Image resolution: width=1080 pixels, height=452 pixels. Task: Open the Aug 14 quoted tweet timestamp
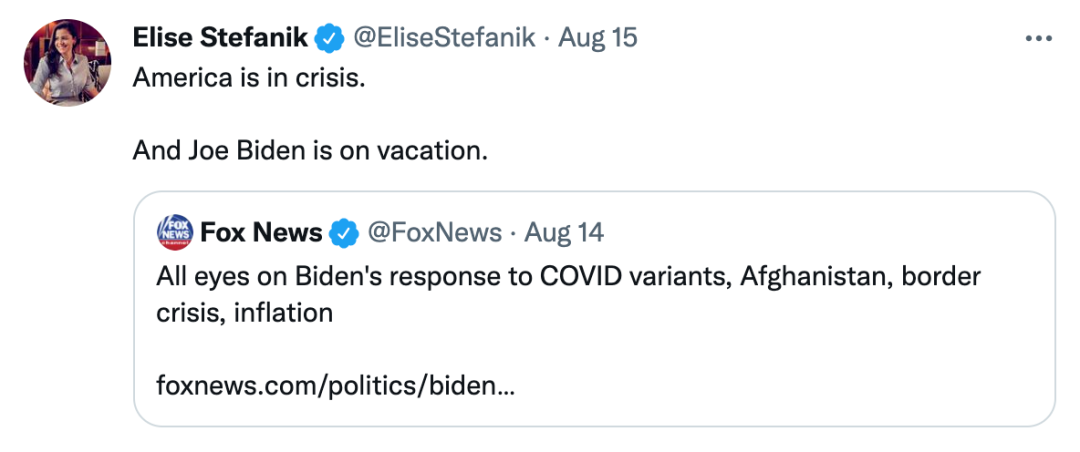(564, 233)
